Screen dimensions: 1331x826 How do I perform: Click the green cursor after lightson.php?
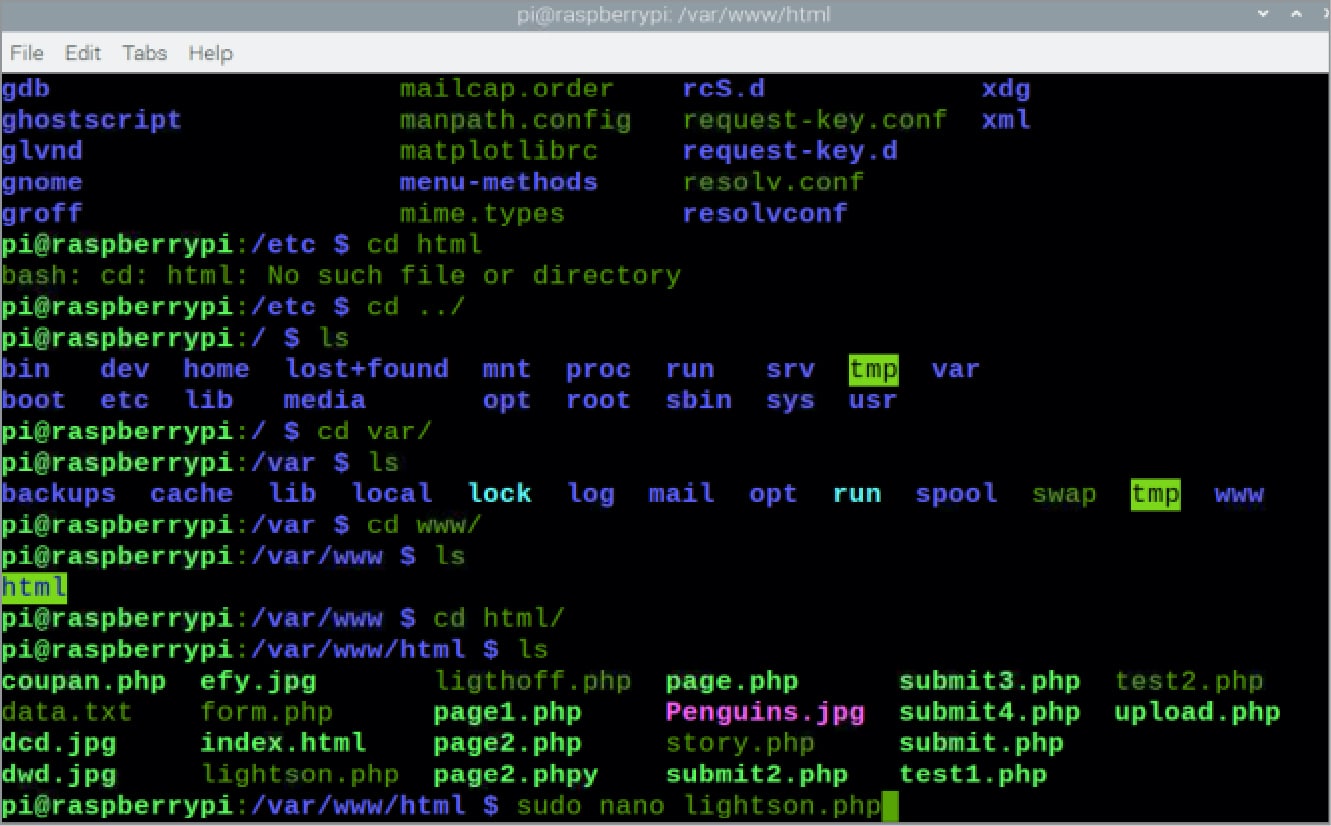click(890, 806)
